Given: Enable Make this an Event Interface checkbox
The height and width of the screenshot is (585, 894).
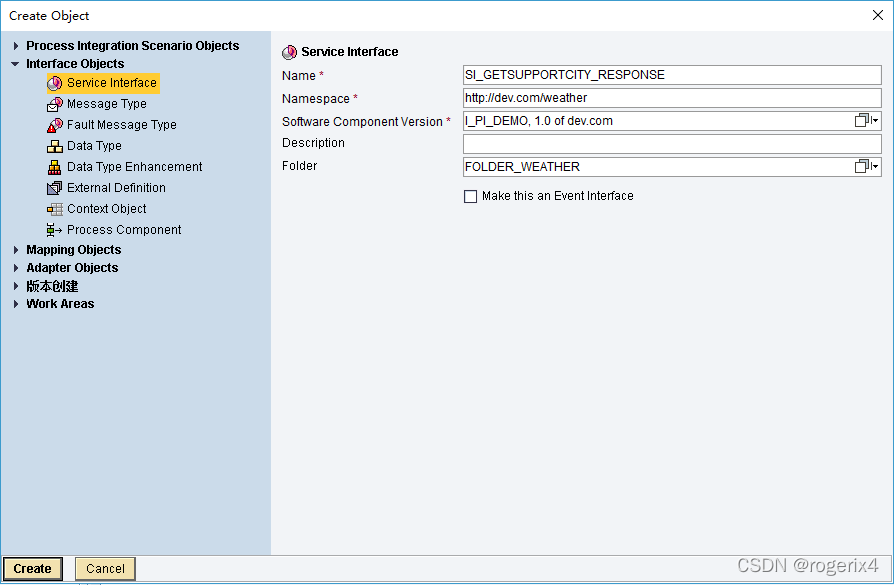Looking at the screenshot, I should coord(471,197).
